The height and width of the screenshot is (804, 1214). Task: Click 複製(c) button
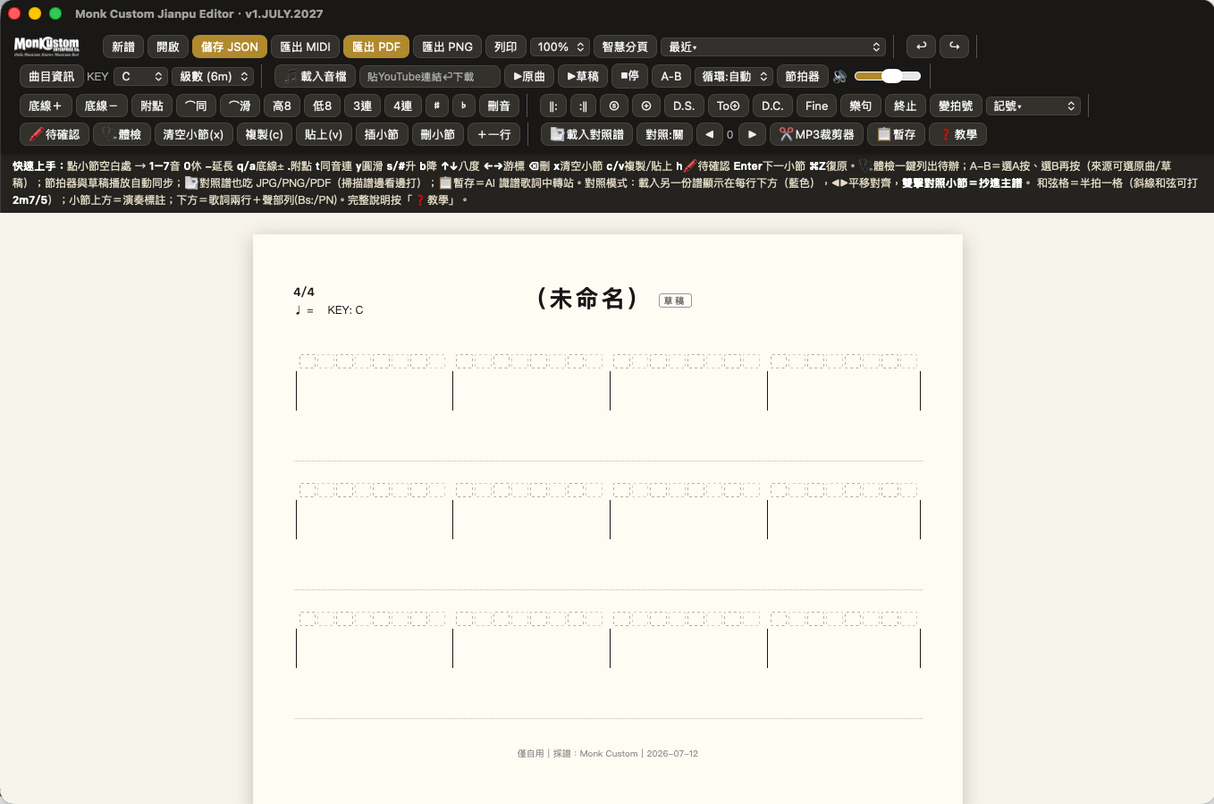coord(264,134)
